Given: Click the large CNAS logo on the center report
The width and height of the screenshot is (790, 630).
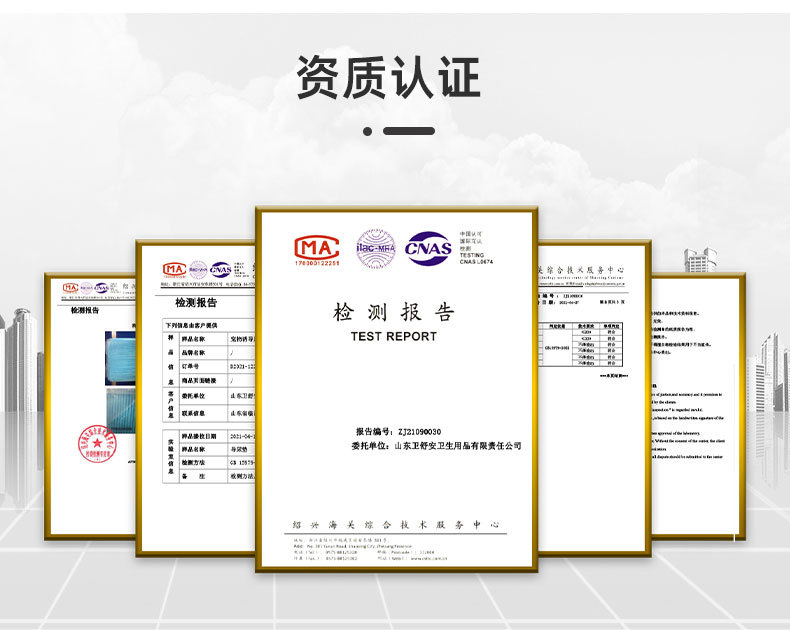Looking at the screenshot, I should tap(428, 248).
